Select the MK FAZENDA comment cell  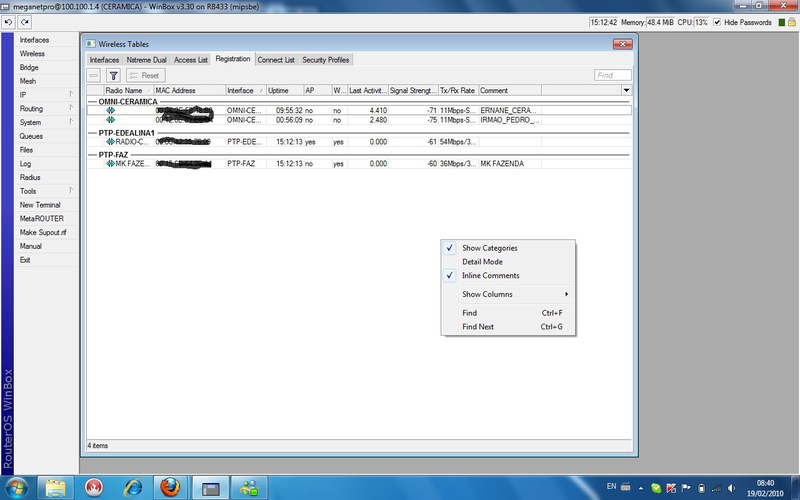(x=510, y=164)
